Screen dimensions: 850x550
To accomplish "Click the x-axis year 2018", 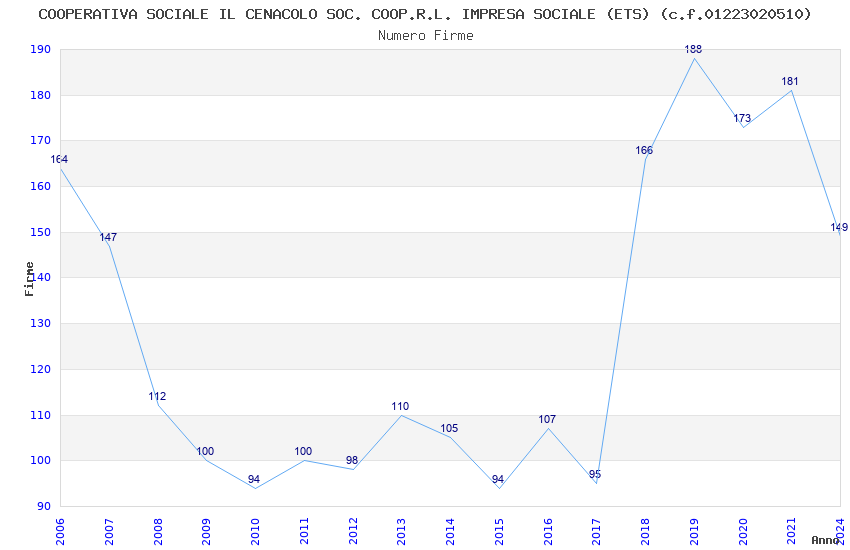I will pos(645,532).
